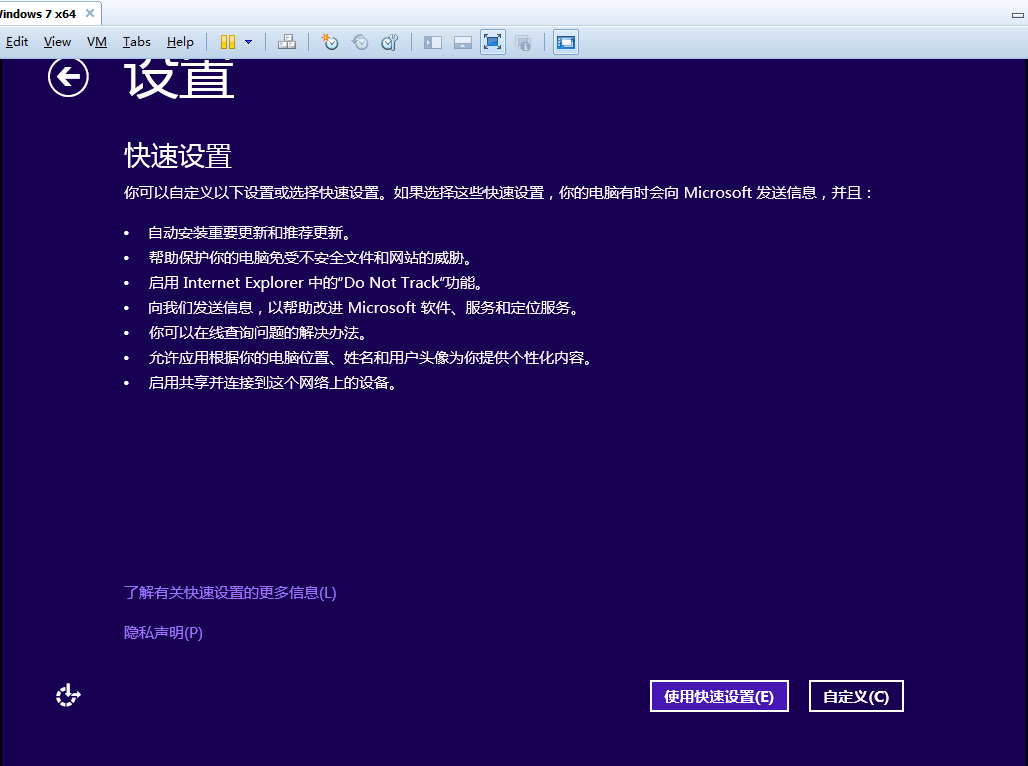Click the 自定义(C) button
This screenshot has width=1028, height=766.
coord(856,696)
